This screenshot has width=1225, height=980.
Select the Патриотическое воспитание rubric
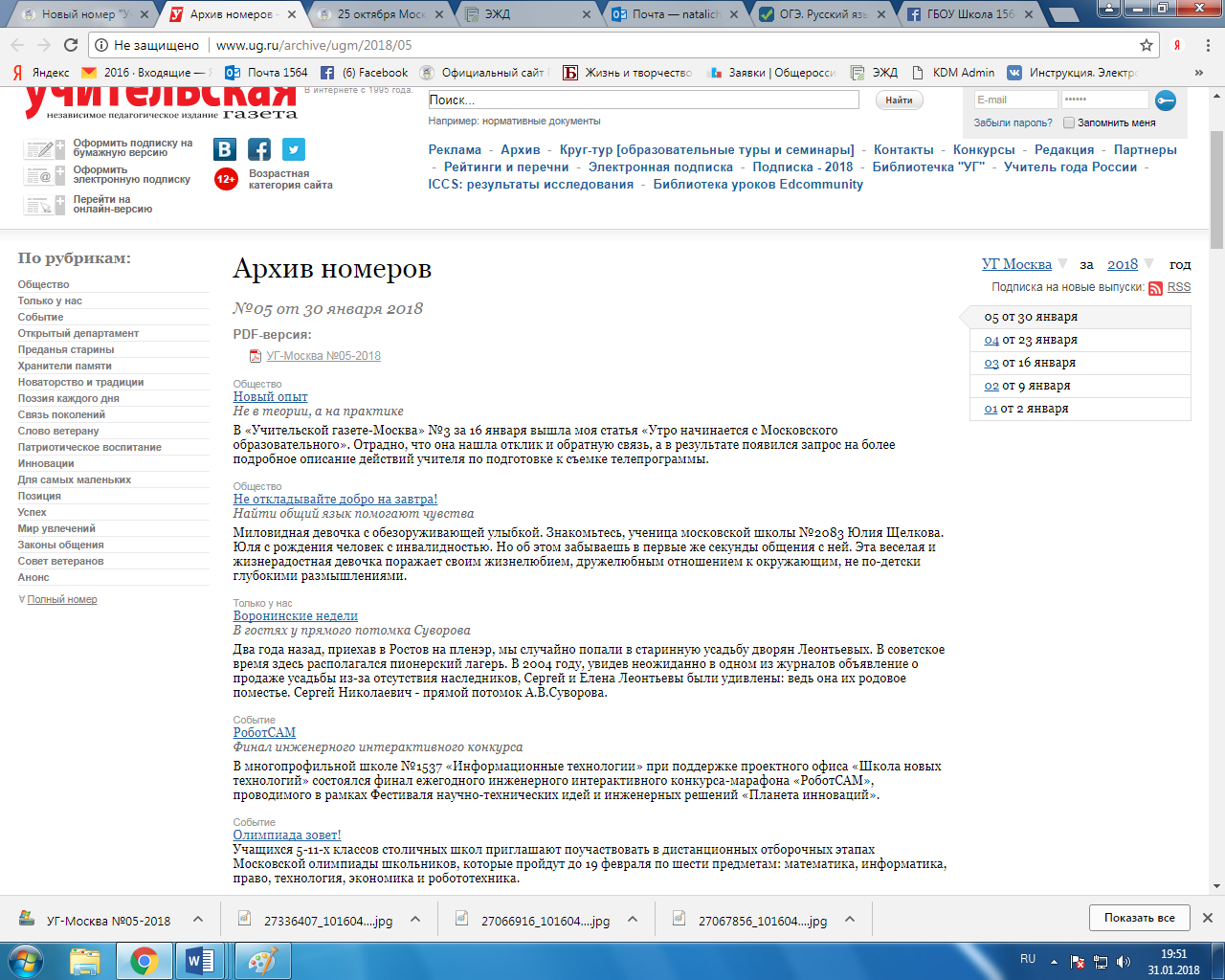90,447
